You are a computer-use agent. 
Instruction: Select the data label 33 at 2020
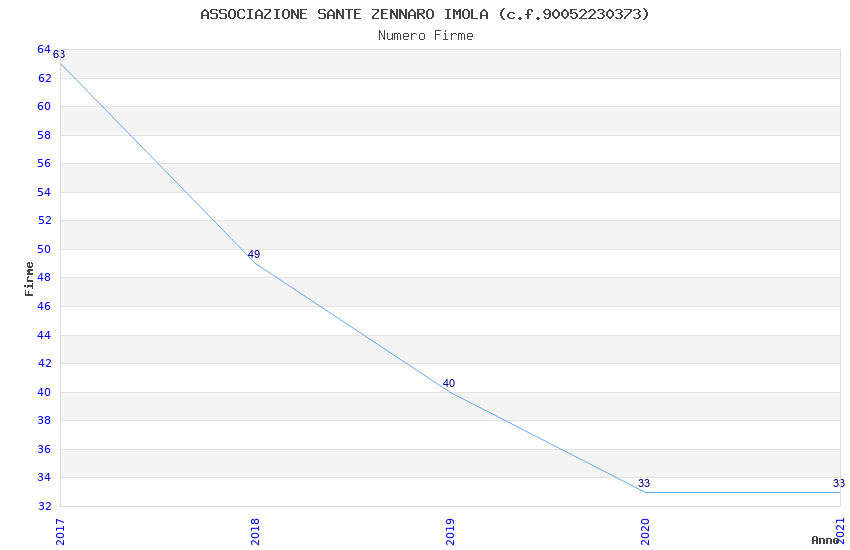[644, 483]
